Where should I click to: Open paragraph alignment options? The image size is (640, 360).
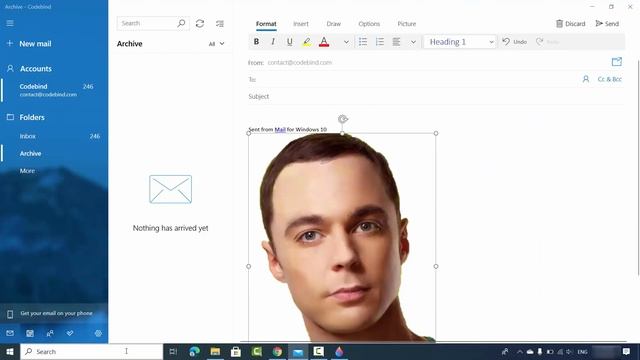(x=396, y=42)
